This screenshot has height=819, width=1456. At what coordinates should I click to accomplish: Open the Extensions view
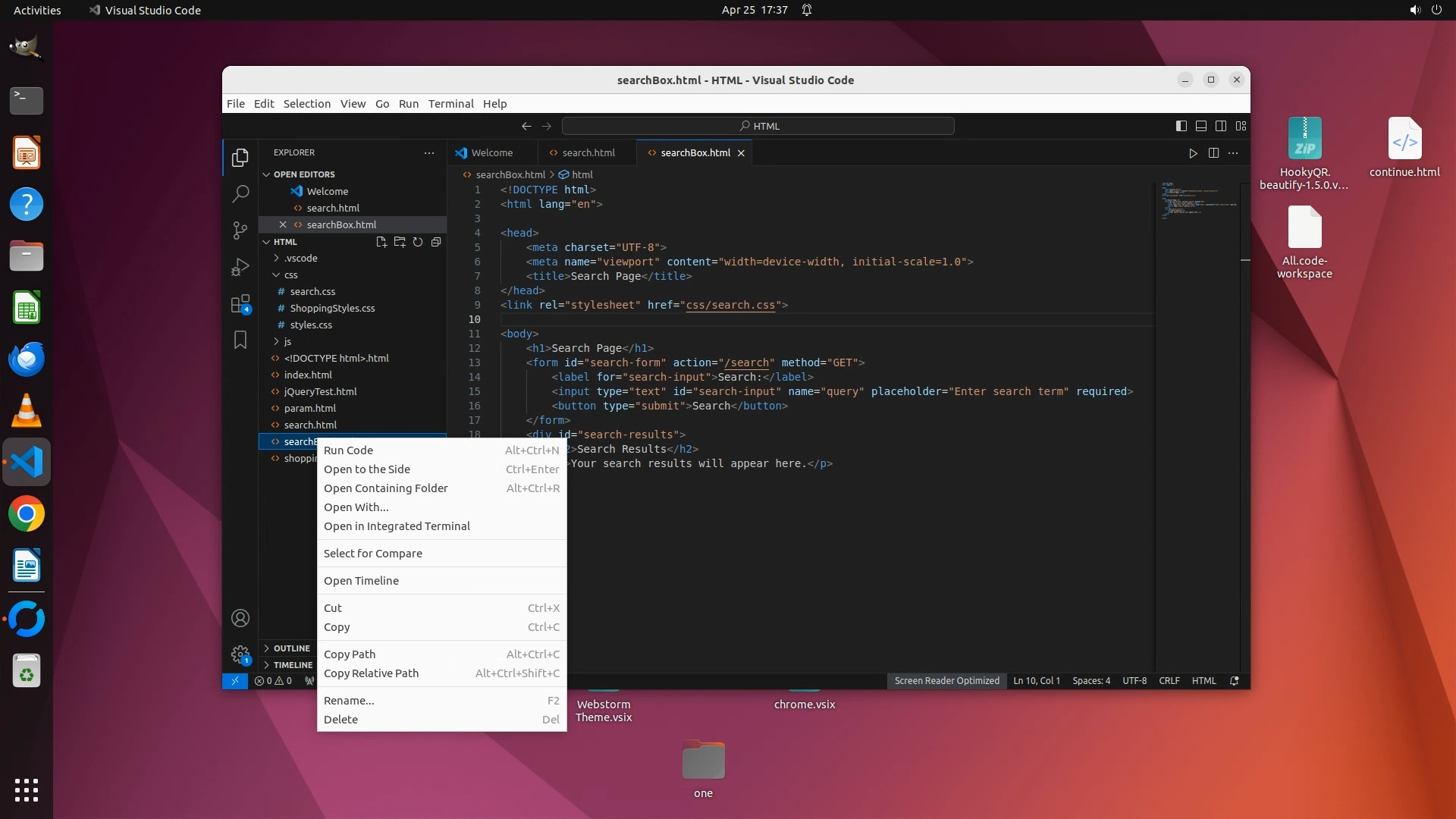[x=240, y=304]
